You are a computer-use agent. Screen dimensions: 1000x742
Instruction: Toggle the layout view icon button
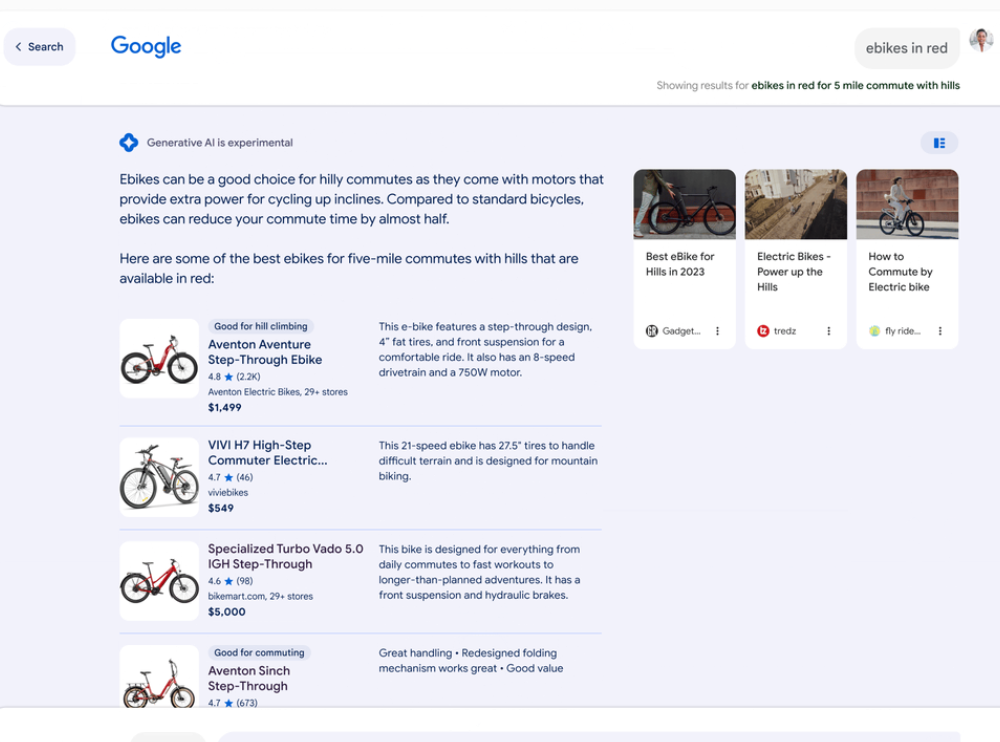pos(939,143)
